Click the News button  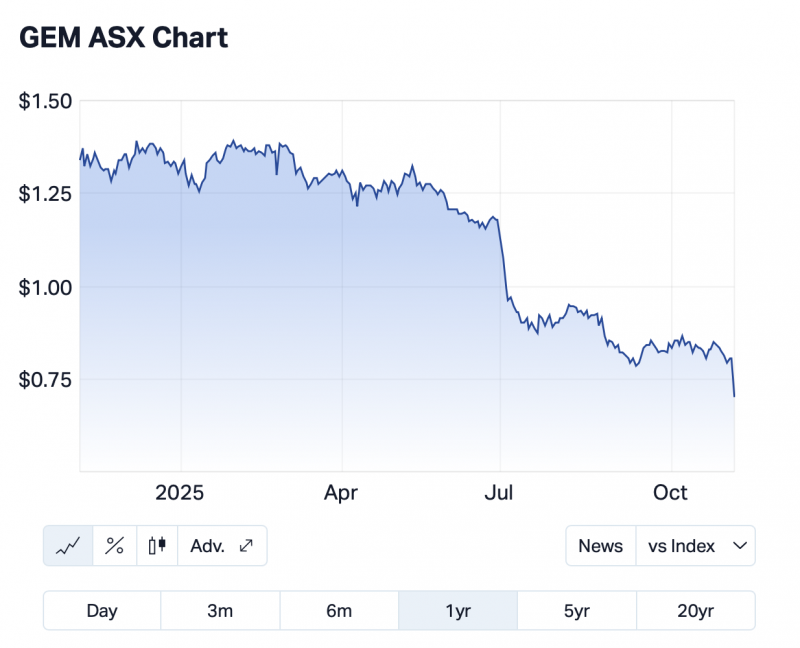point(600,546)
